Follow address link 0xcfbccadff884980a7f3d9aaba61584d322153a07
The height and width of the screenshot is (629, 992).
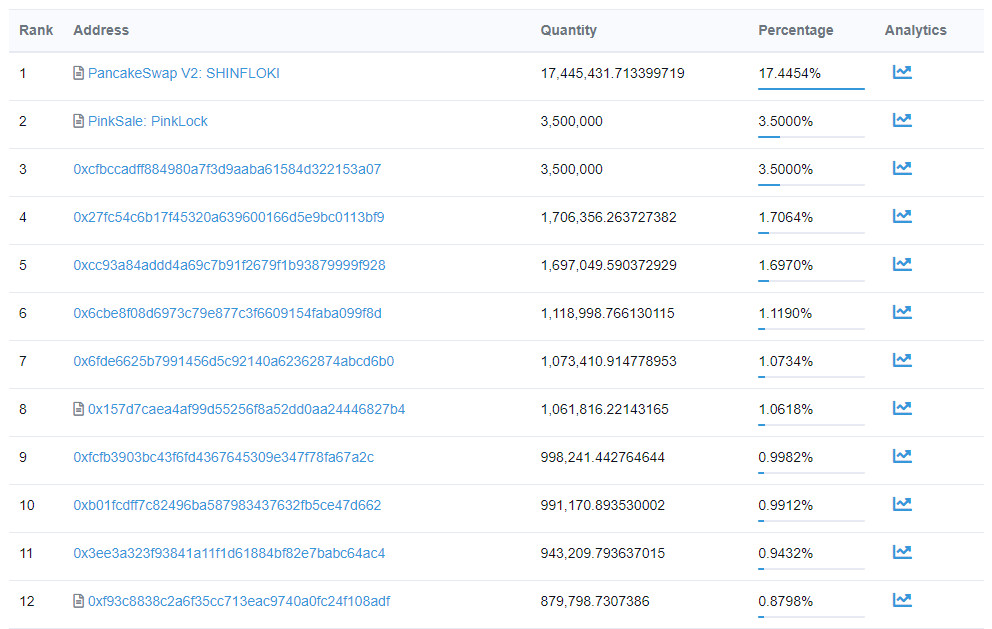[x=227, y=170]
